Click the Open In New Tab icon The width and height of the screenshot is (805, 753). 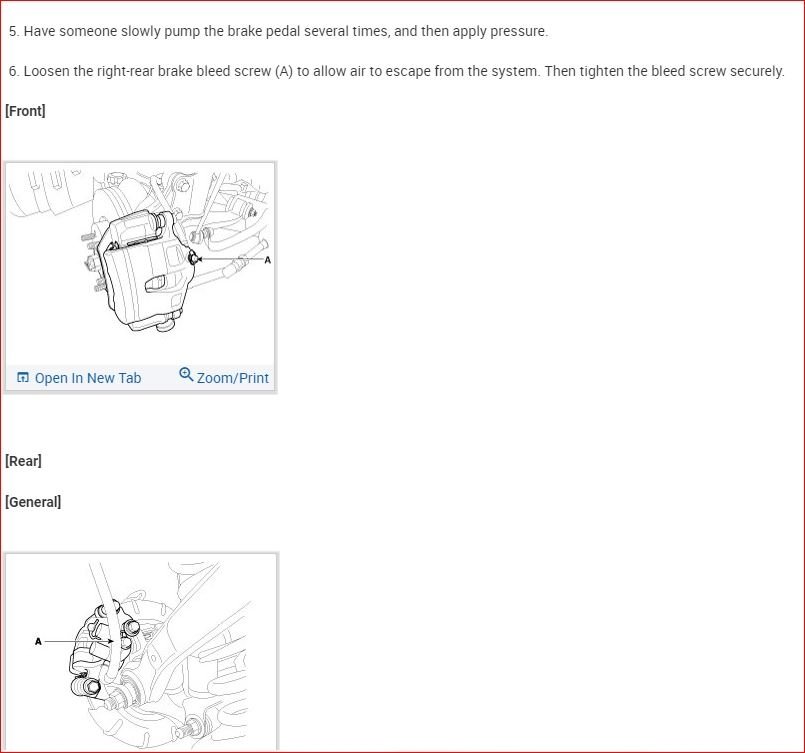pos(23,378)
